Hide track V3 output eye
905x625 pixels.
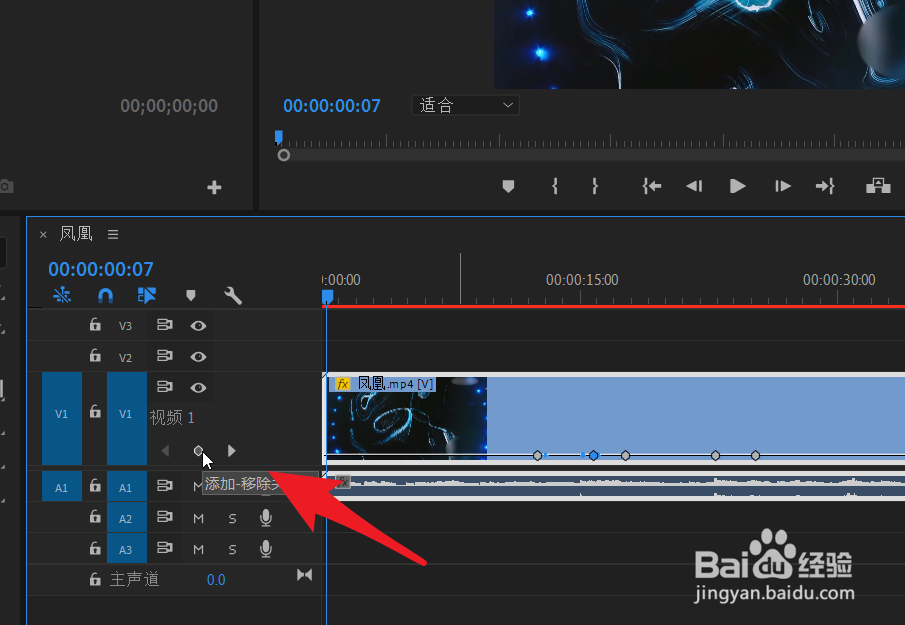(x=198, y=326)
